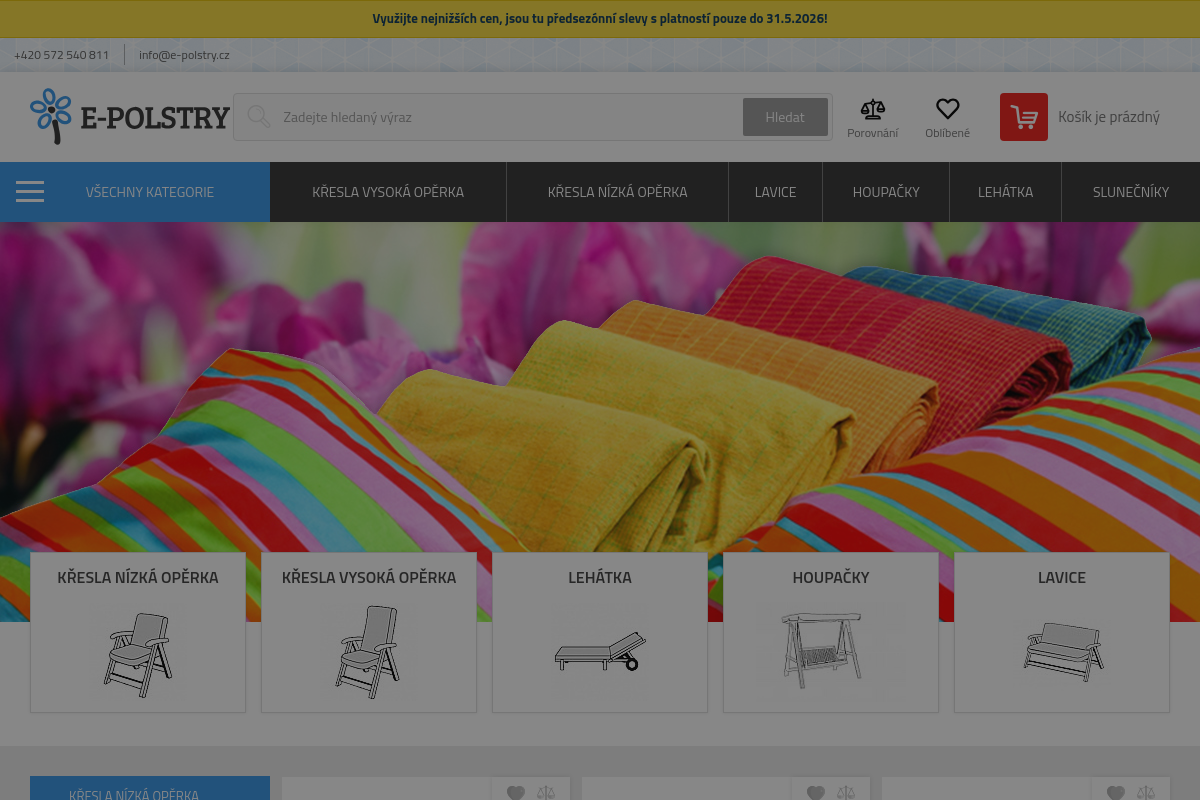Open KŘESLA VYSOKÁ OPĚRKA menu item
This screenshot has height=800, width=1200.
pyautogui.click(x=388, y=192)
